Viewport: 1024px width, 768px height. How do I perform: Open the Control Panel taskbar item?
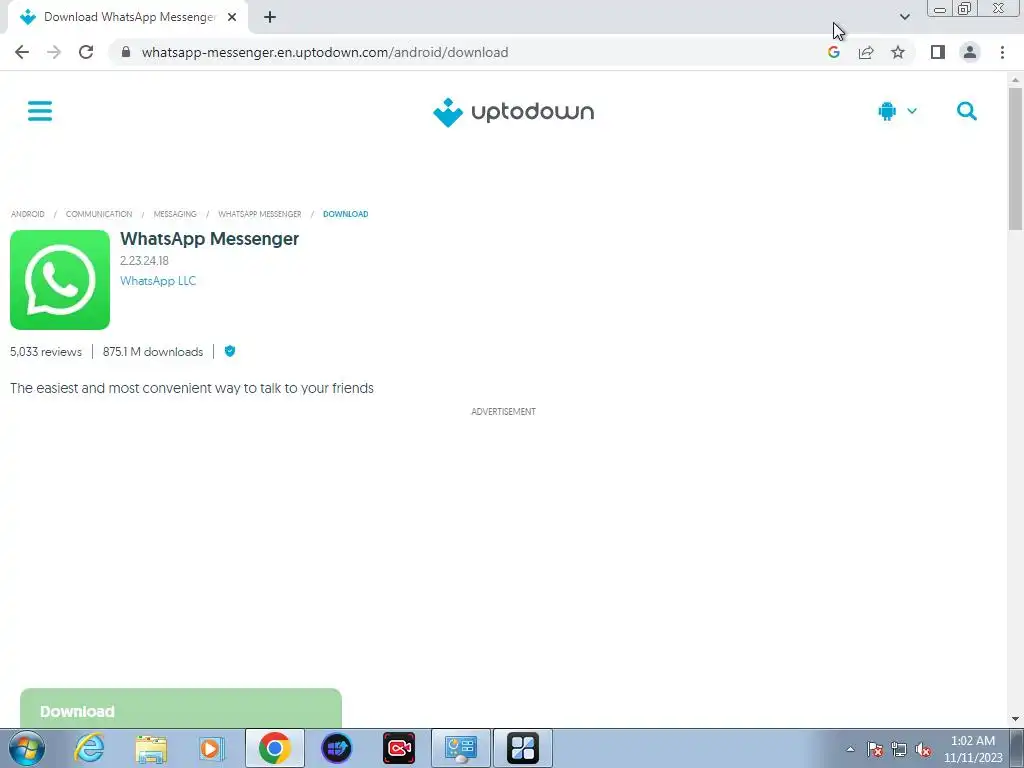[460, 748]
